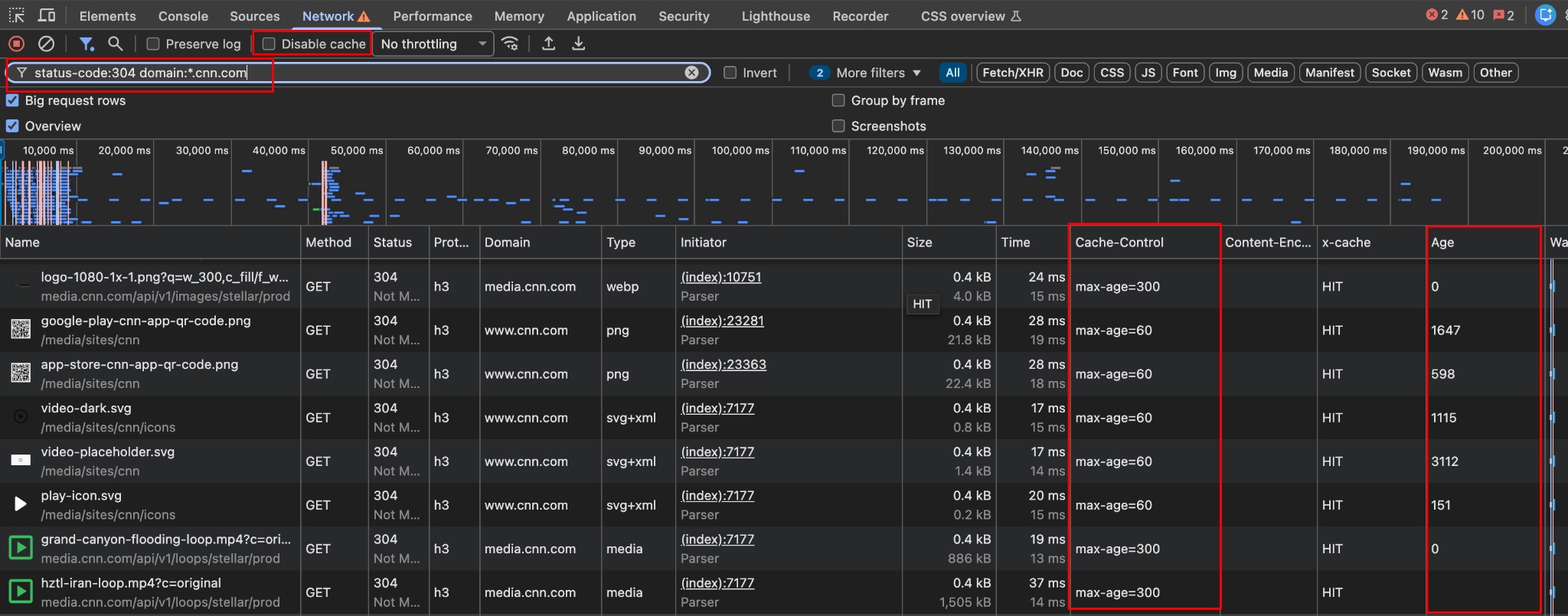Viewport: 1568px width, 616px height.
Task: Import HAR file upload icon
Action: (548, 44)
